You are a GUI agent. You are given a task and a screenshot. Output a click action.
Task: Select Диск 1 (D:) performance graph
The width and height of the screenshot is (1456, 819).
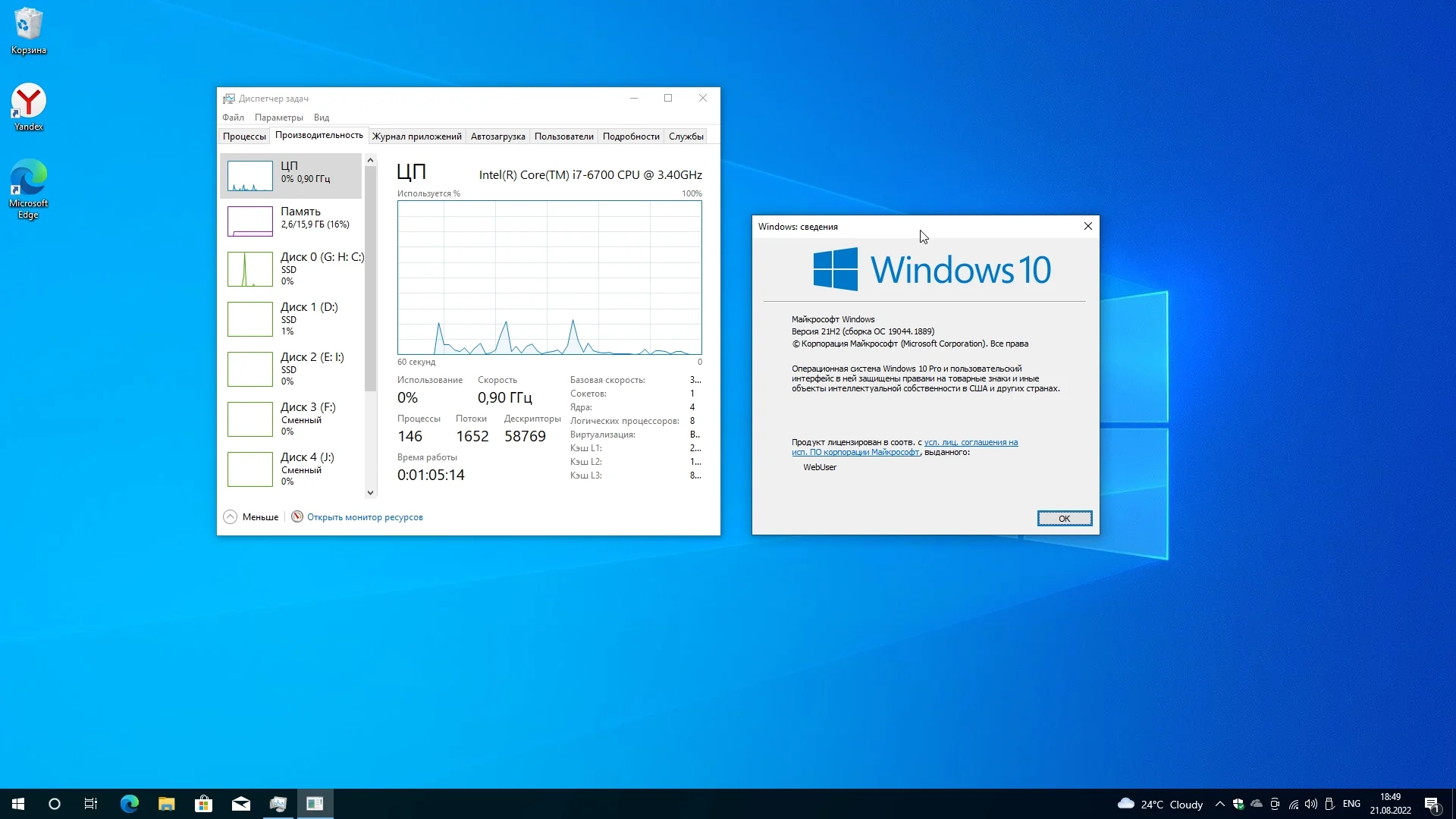point(291,318)
